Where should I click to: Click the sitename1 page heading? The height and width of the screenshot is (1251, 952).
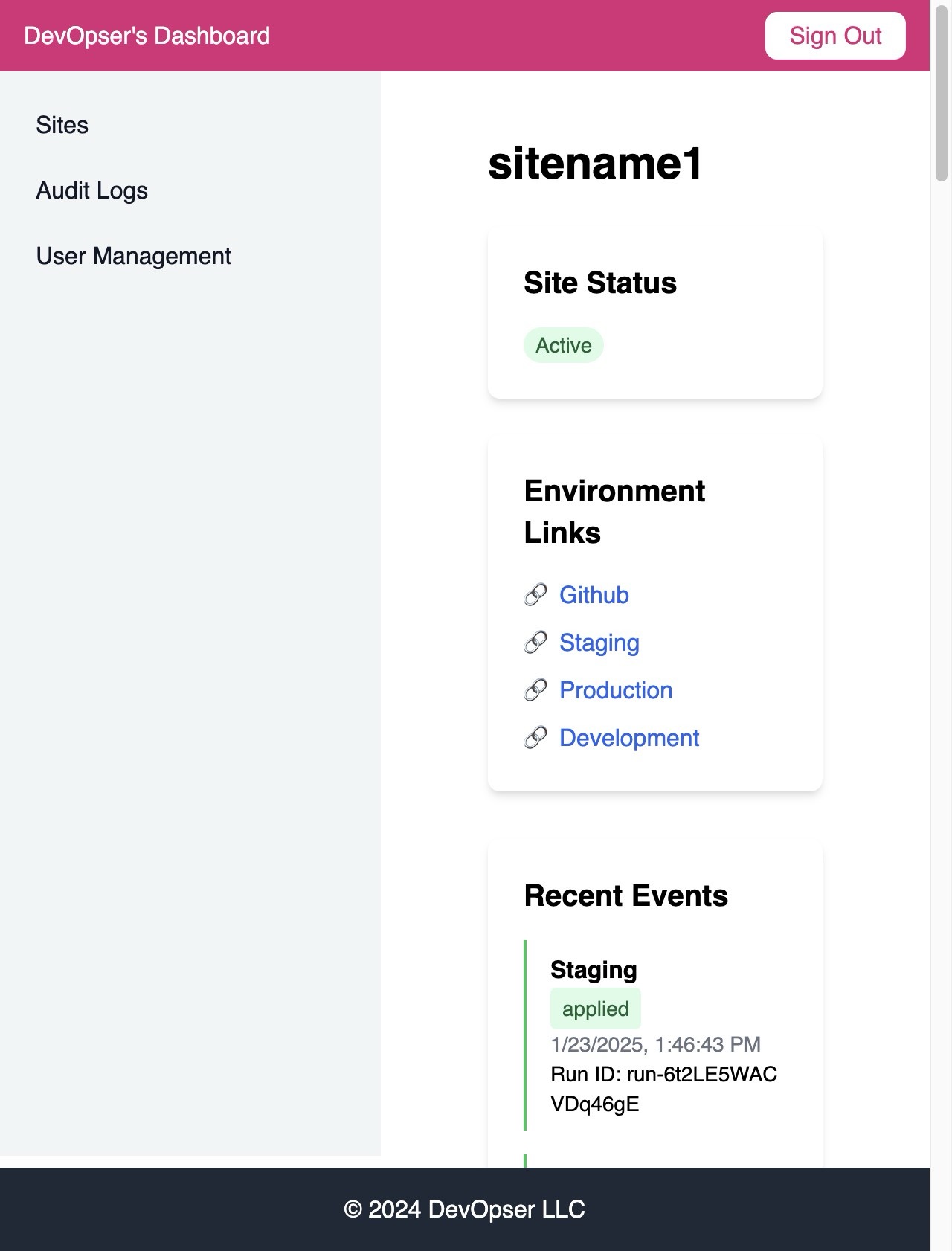(595, 164)
